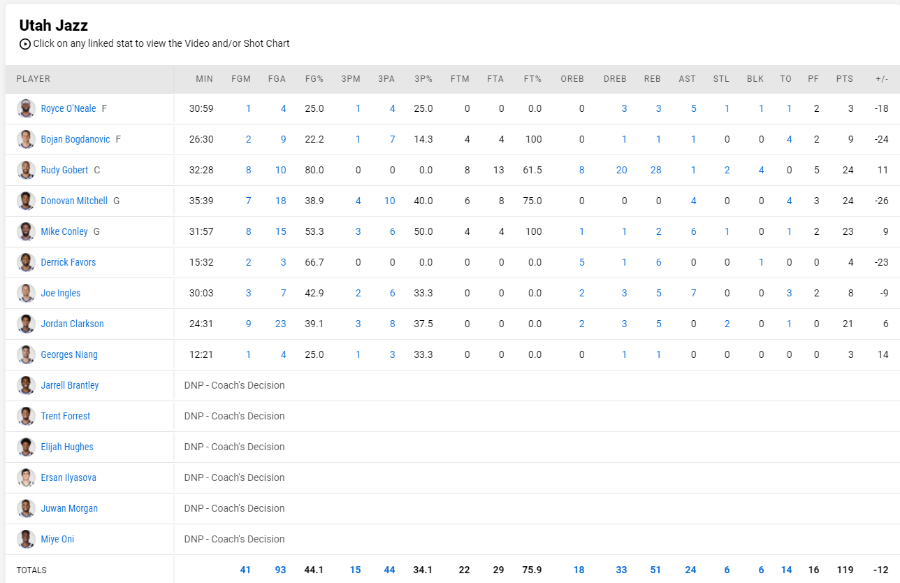
Task: Click Georges Niang's headshot photo
Action: tap(26, 355)
